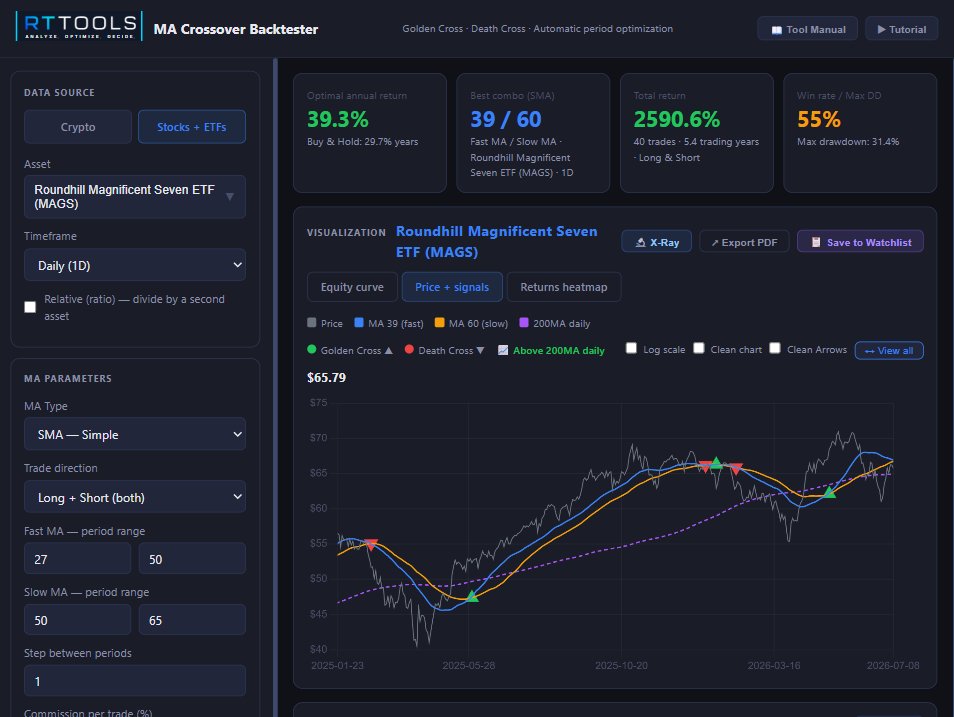The image size is (954, 717).
Task: Click the red Death Cross legend dot
Action: [x=409, y=349]
